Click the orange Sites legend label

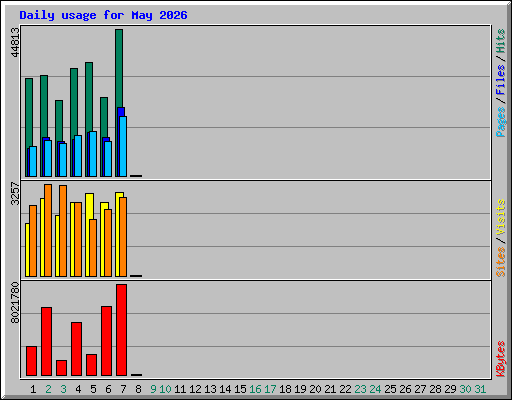point(501,262)
